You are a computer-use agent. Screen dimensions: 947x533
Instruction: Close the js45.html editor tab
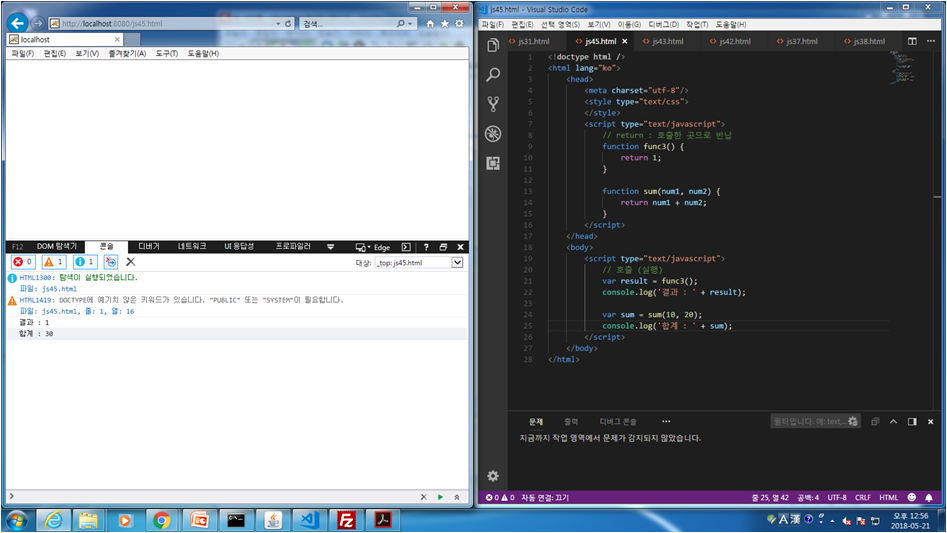click(624, 41)
